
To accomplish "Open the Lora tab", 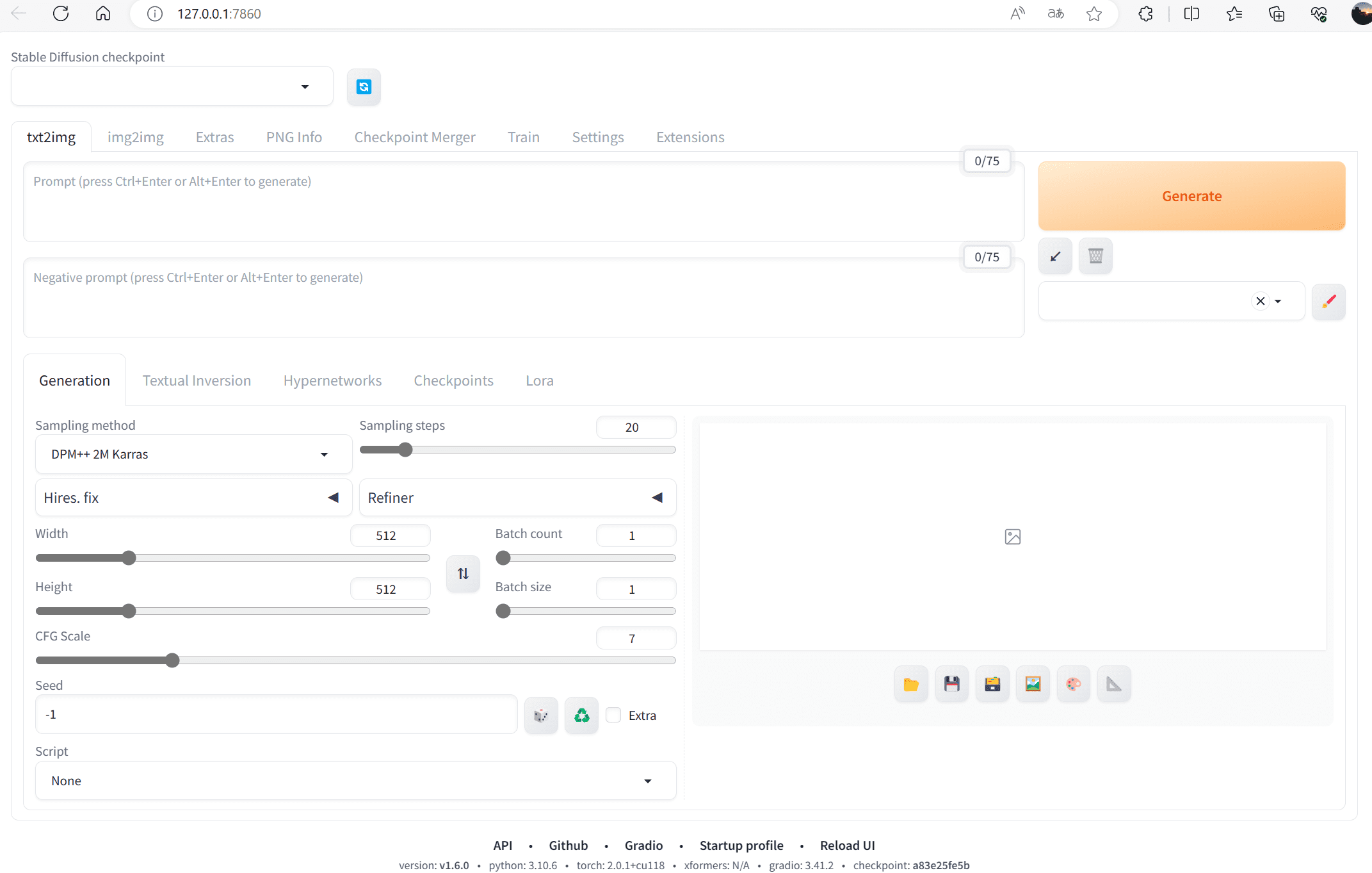I will coord(539,380).
